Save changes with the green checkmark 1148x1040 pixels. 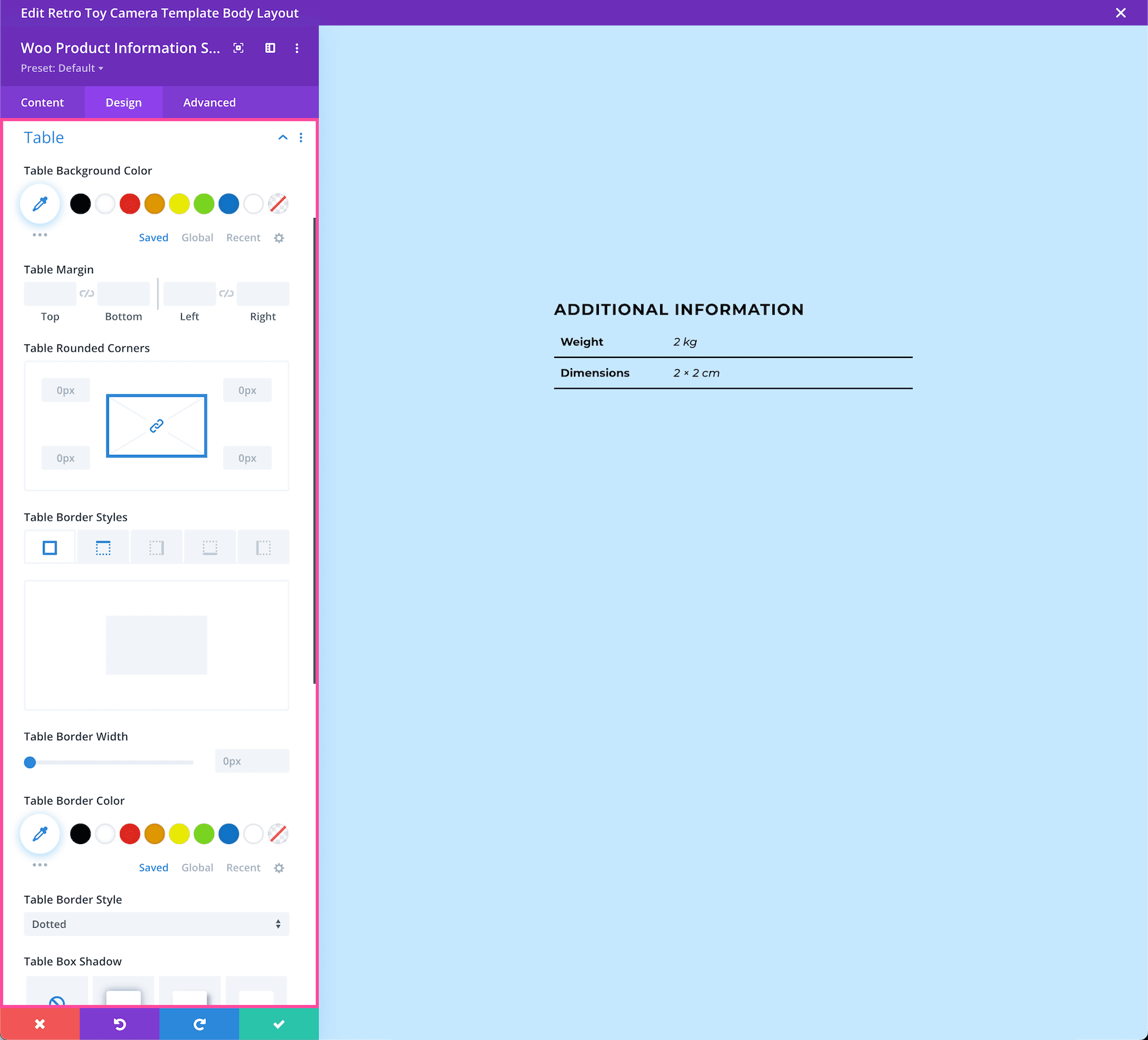(x=279, y=1024)
